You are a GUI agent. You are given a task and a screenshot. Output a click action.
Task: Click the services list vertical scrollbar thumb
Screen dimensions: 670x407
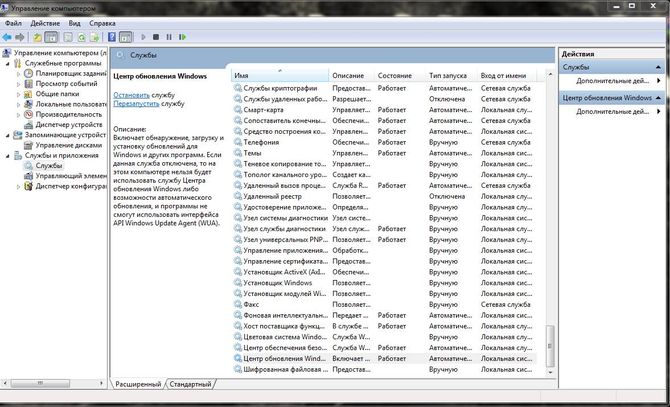click(x=550, y=346)
